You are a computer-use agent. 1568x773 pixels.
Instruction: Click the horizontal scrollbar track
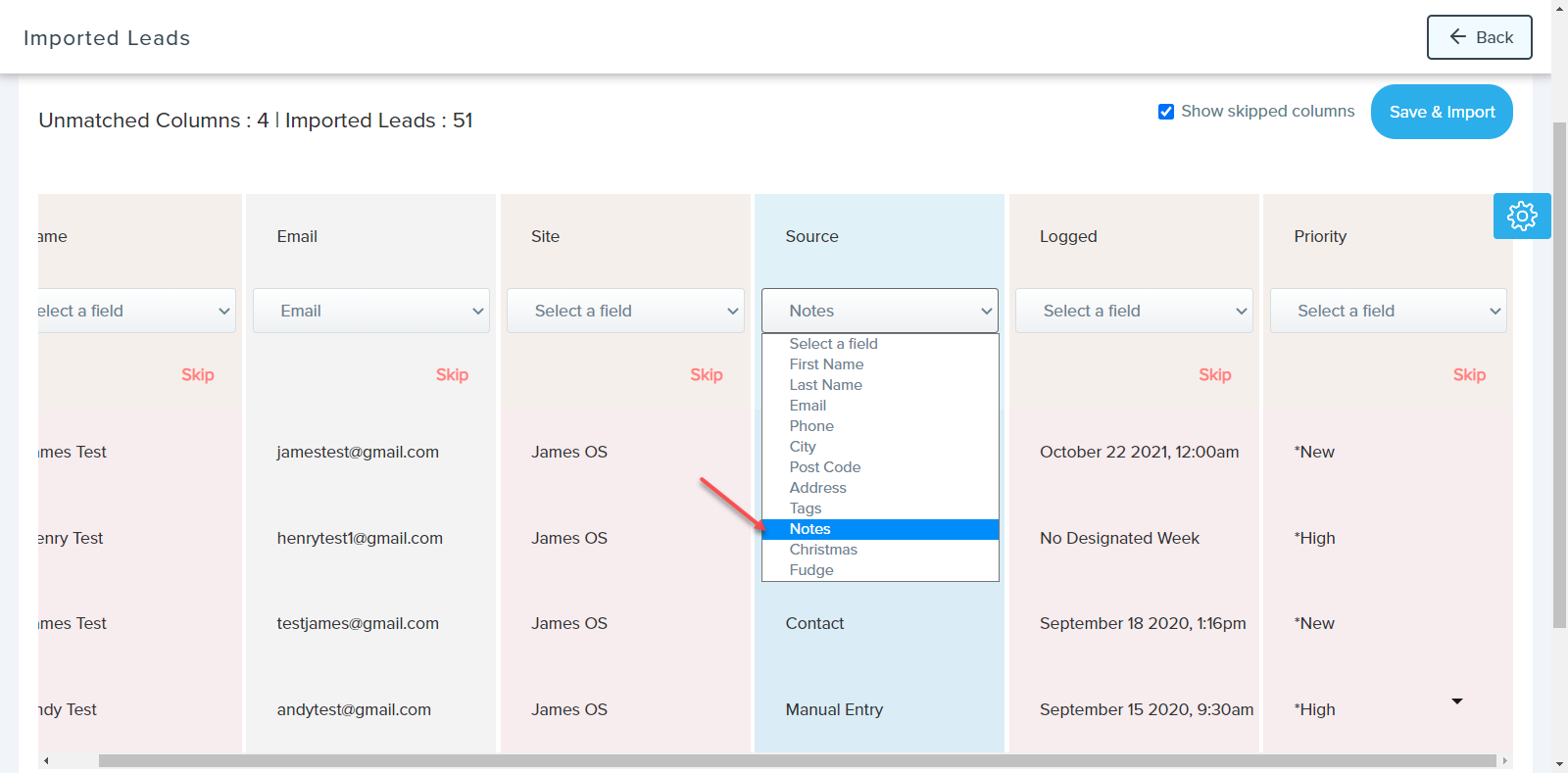point(784,760)
